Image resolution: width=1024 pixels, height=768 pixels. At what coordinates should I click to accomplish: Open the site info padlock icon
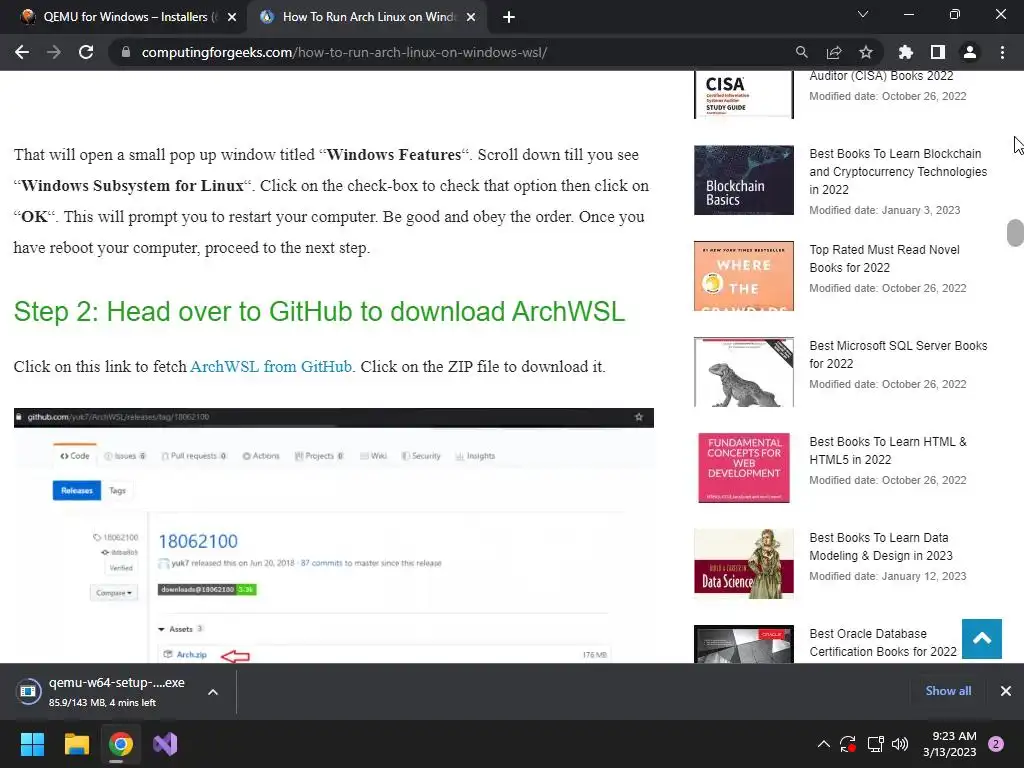click(126, 52)
